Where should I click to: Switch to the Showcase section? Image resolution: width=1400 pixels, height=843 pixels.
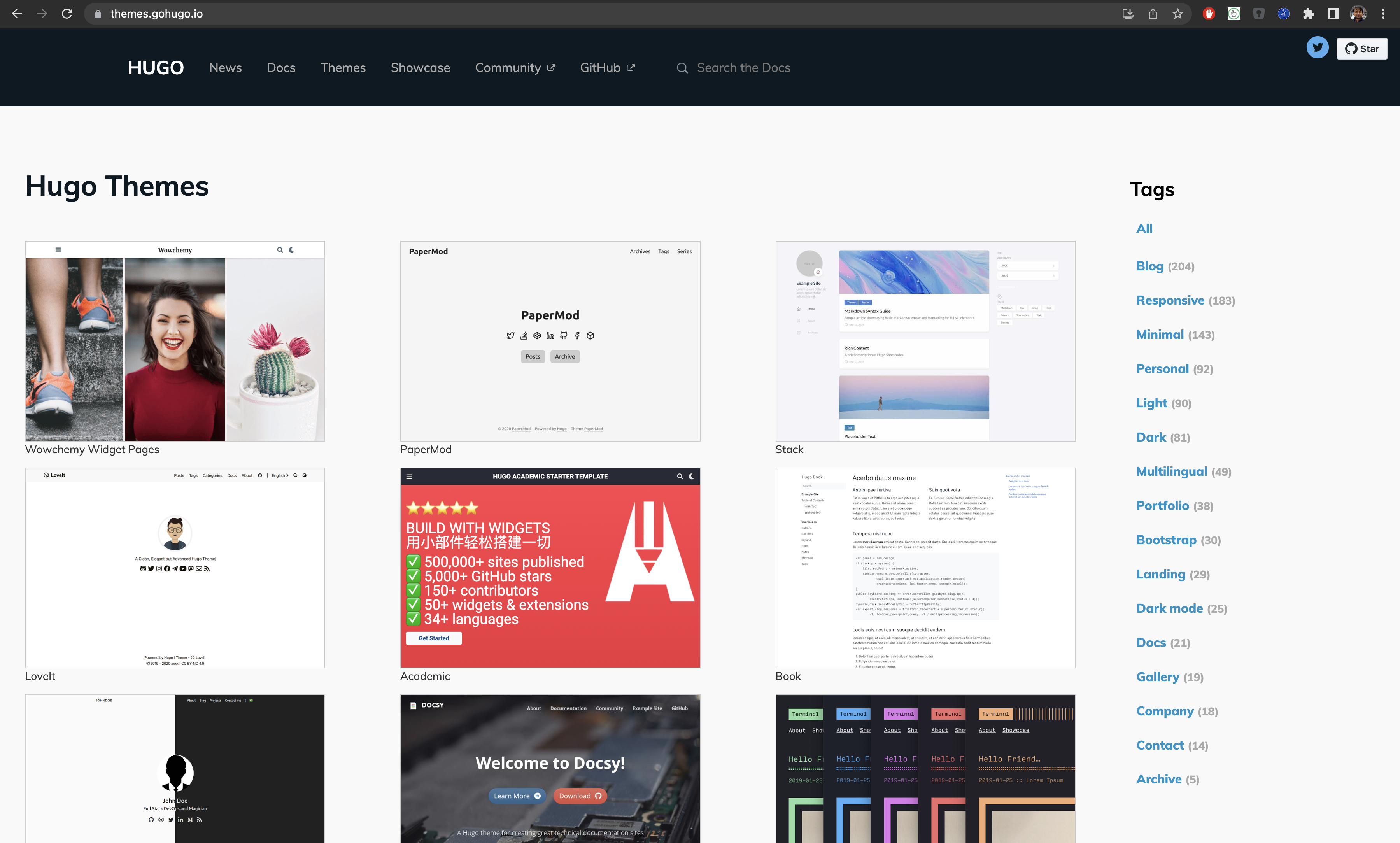coord(420,68)
